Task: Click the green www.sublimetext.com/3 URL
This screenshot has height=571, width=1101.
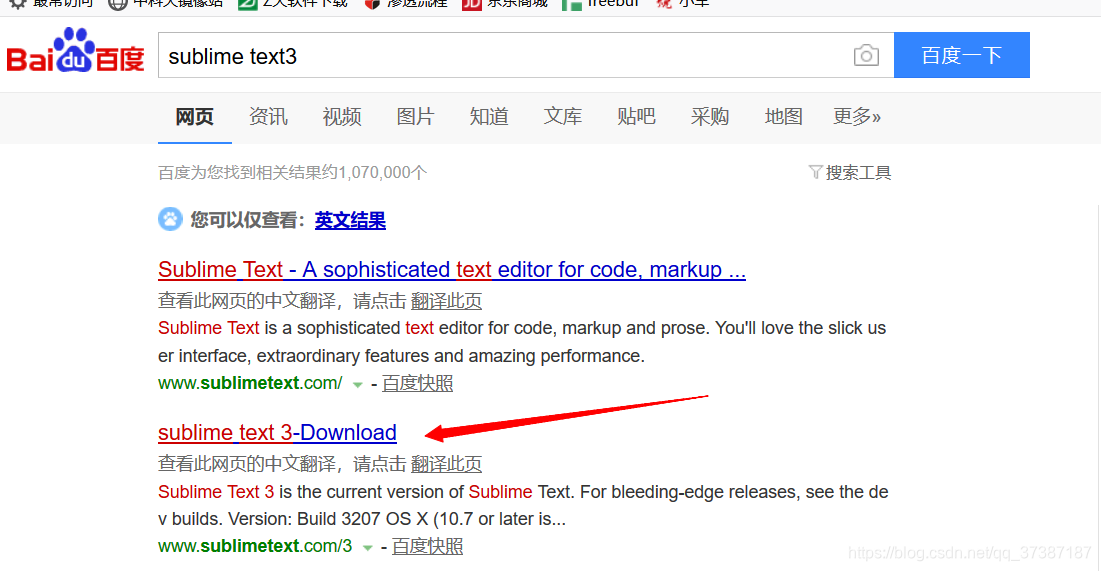Action: click(x=255, y=546)
